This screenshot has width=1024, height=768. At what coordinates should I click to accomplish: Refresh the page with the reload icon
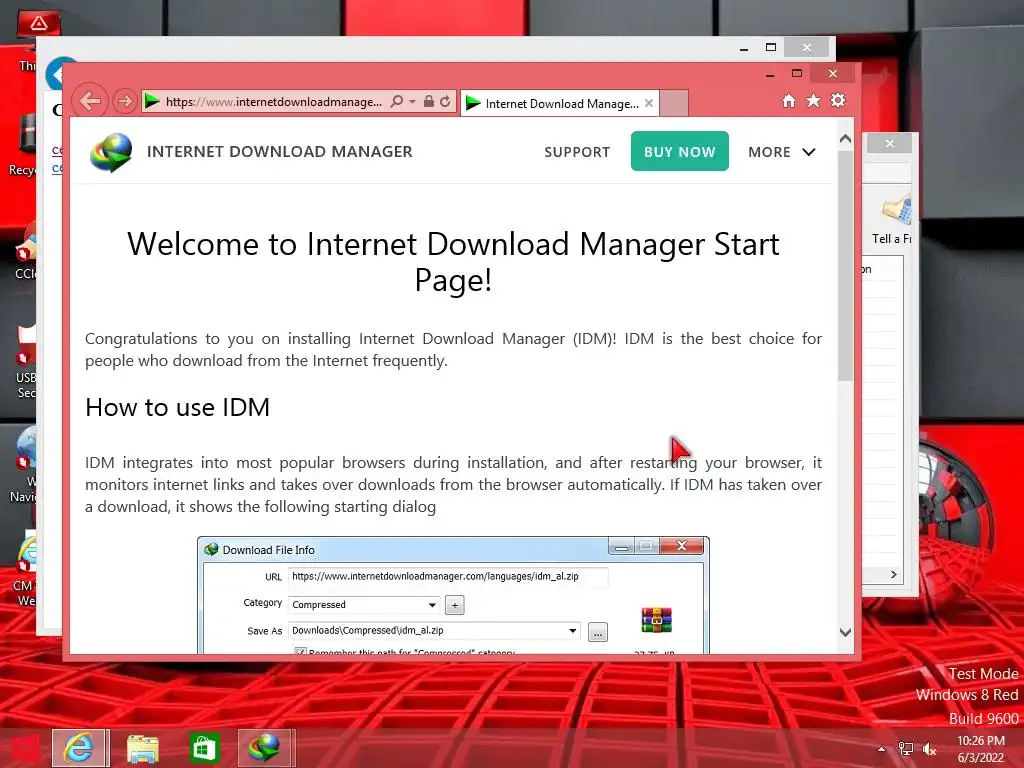(x=445, y=101)
